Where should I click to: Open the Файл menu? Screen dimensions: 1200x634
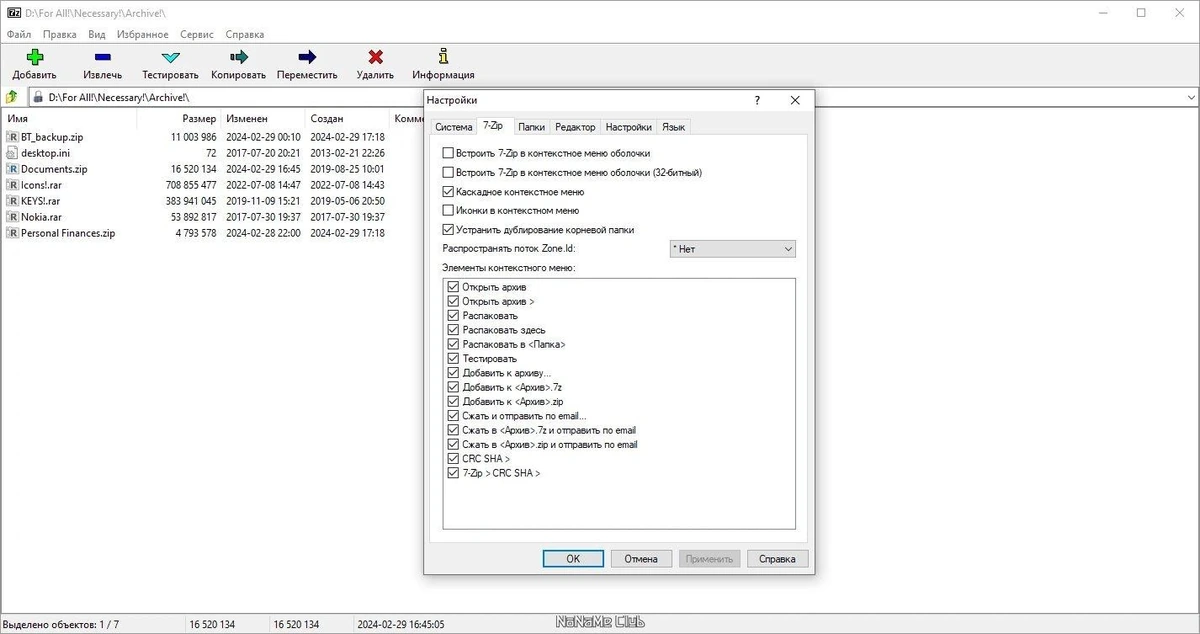pyautogui.click(x=18, y=34)
